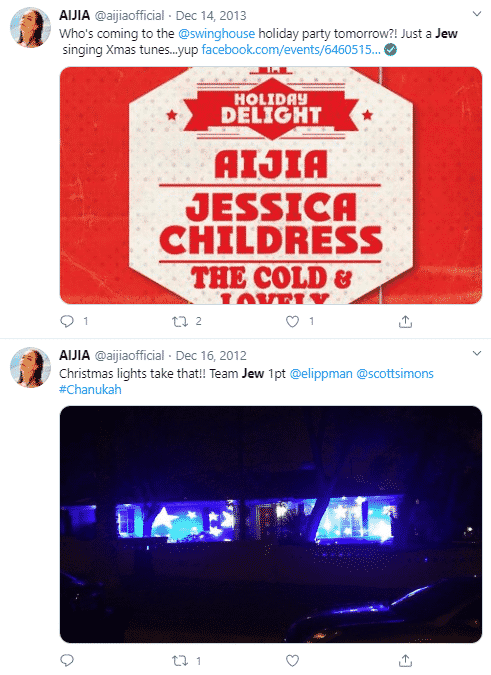The image size is (491, 675).
Task: Open the Holiday Delight poster image
Action: tap(271, 185)
